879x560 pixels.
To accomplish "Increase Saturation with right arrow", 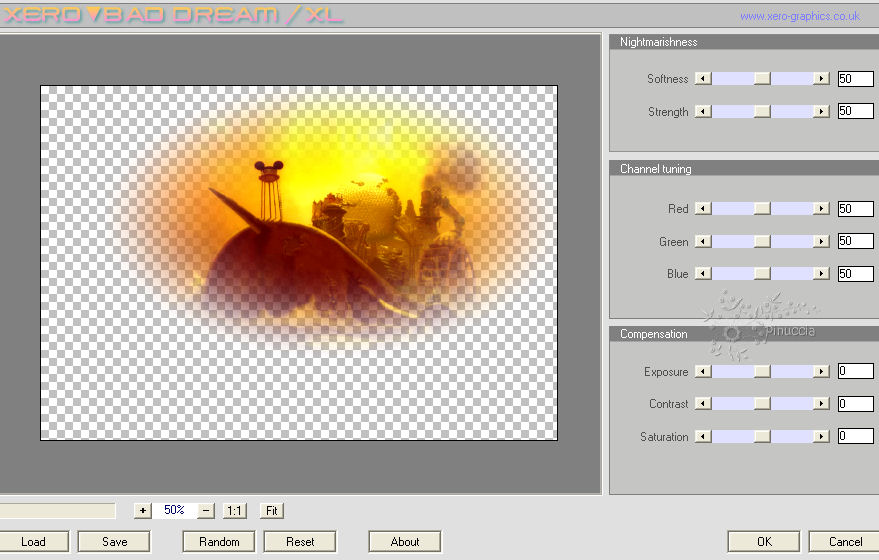I will tap(821, 436).
